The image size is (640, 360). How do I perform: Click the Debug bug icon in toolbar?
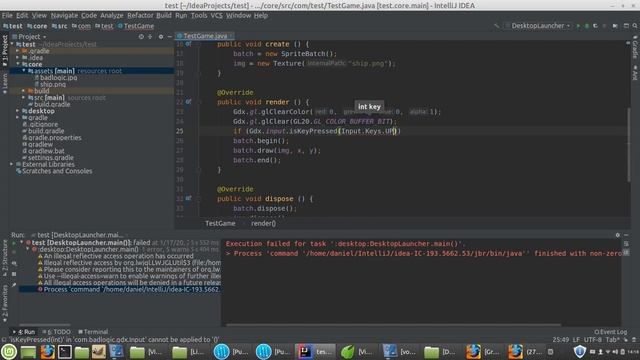pyautogui.click(x=587, y=26)
